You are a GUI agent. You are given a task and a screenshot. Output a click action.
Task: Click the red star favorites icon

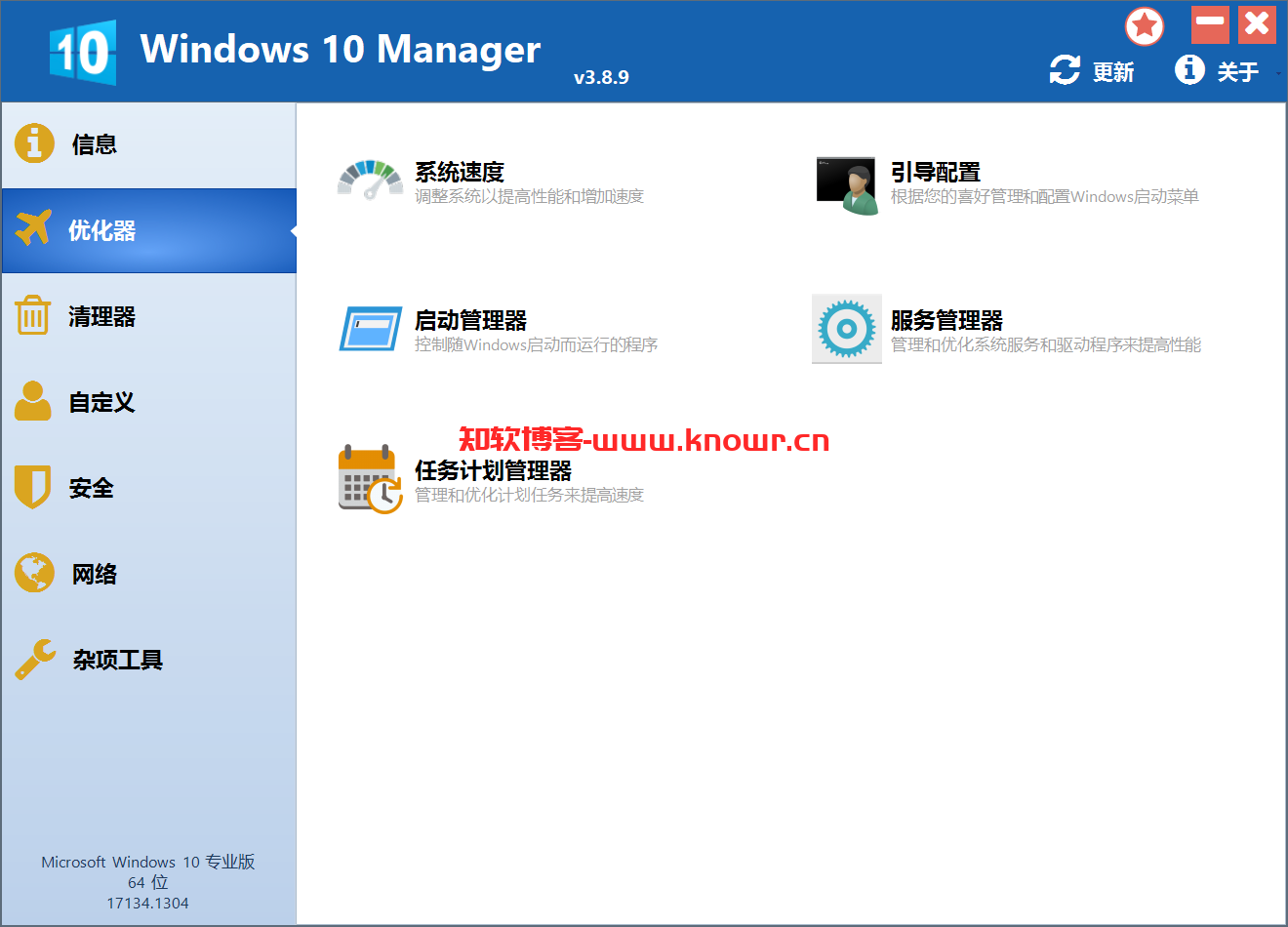pyautogui.click(x=1145, y=25)
